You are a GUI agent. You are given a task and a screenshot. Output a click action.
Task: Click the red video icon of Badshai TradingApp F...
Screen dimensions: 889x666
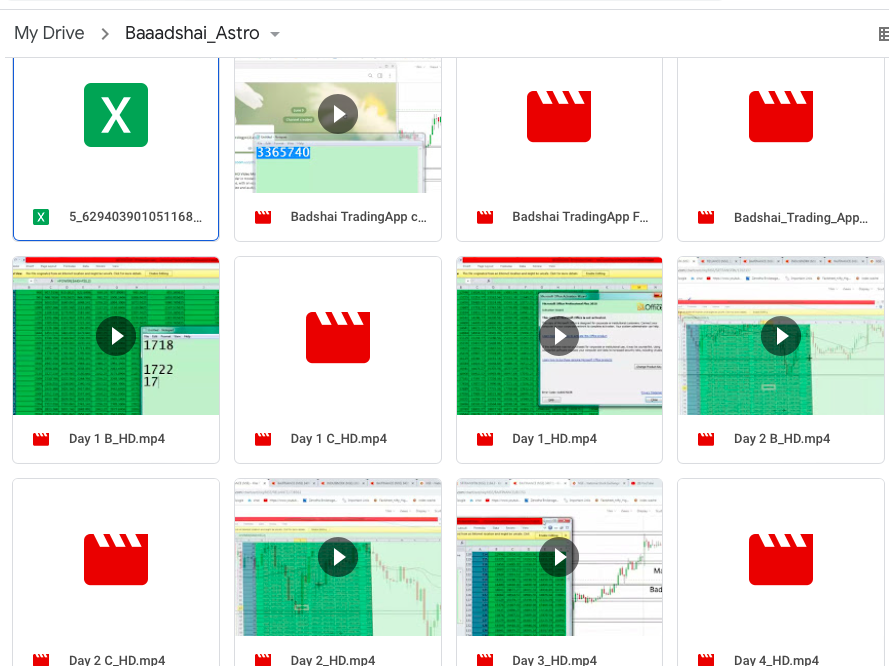559,115
